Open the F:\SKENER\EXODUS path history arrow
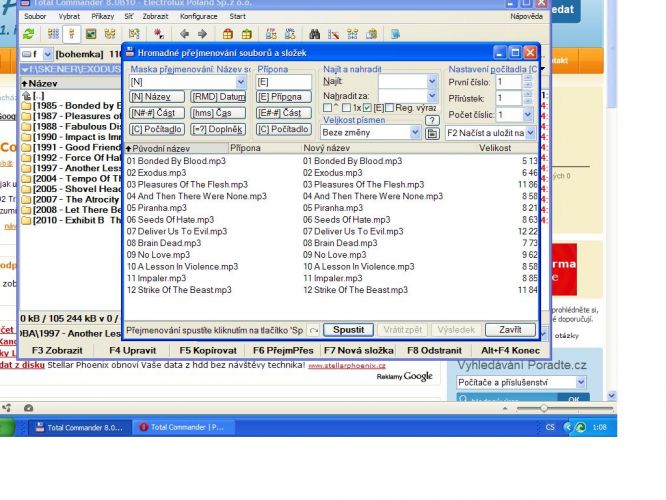 (x=25, y=69)
